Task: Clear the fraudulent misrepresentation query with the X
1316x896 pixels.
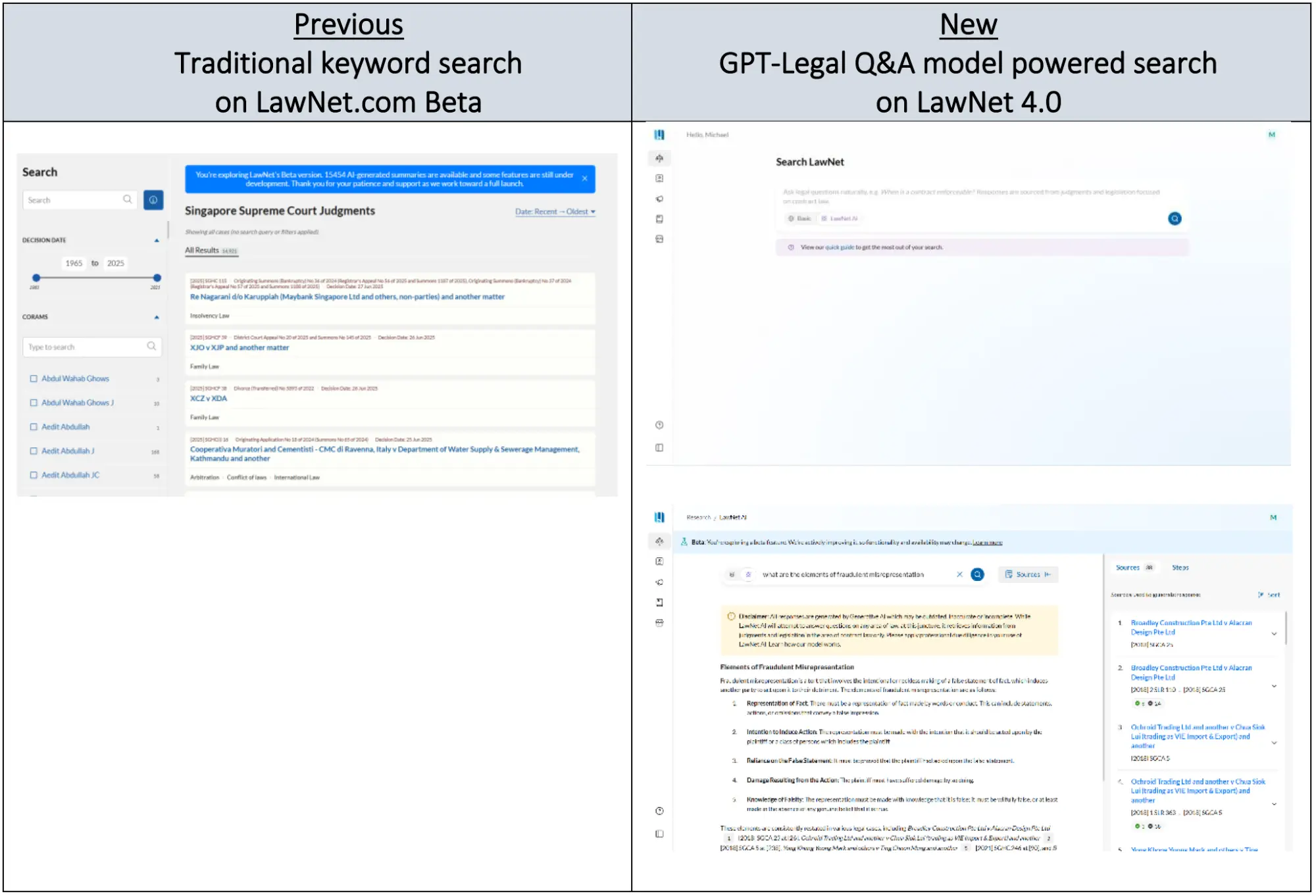Action: pyautogui.click(x=959, y=575)
